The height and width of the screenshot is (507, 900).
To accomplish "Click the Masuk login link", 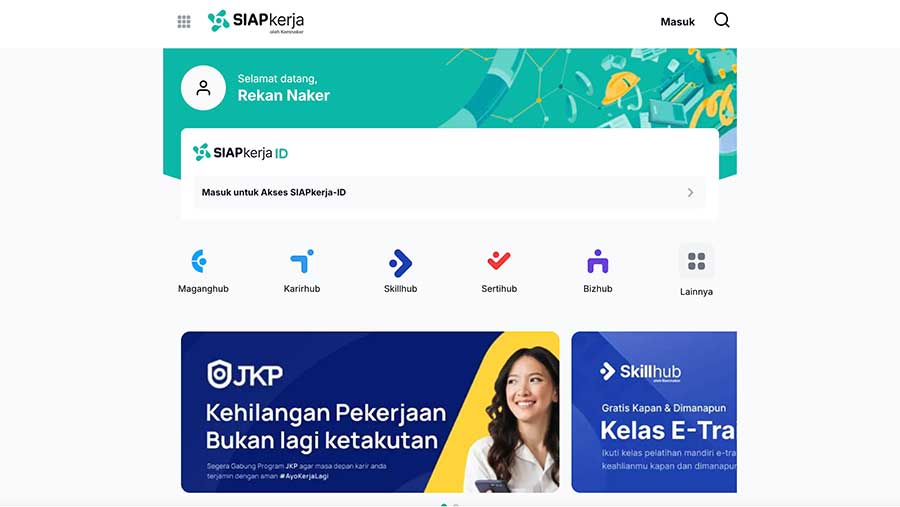I will [677, 22].
